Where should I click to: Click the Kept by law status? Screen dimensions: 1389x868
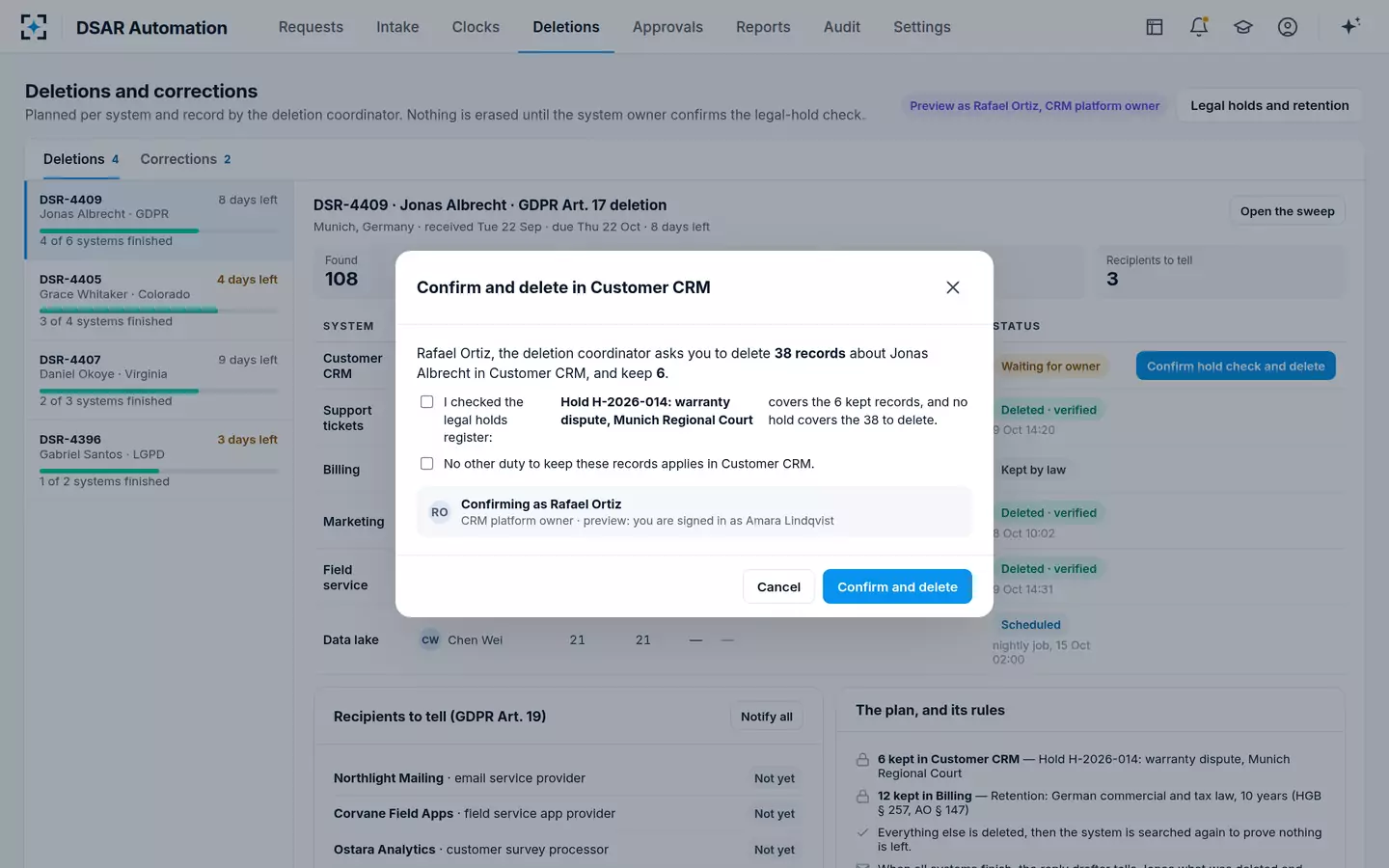click(1033, 470)
